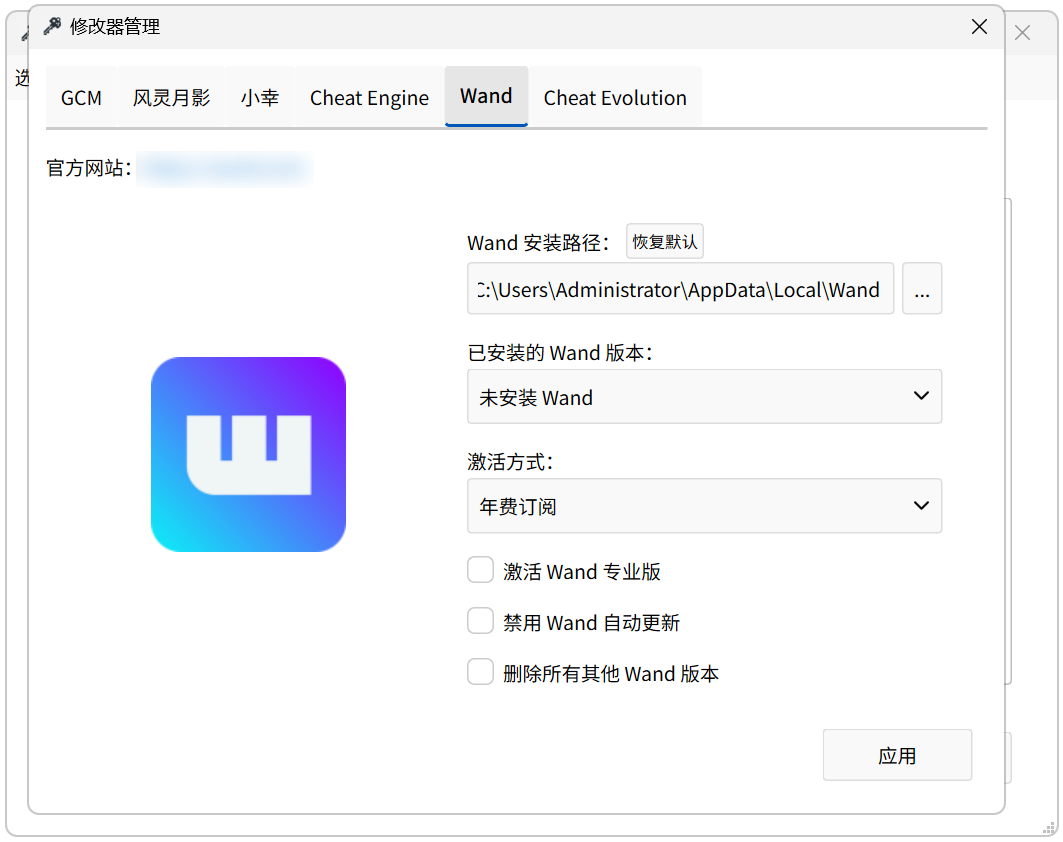1063x842 pixels.
Task: Expand the installed Wand version dropdown
Action: tap(704, 397)
